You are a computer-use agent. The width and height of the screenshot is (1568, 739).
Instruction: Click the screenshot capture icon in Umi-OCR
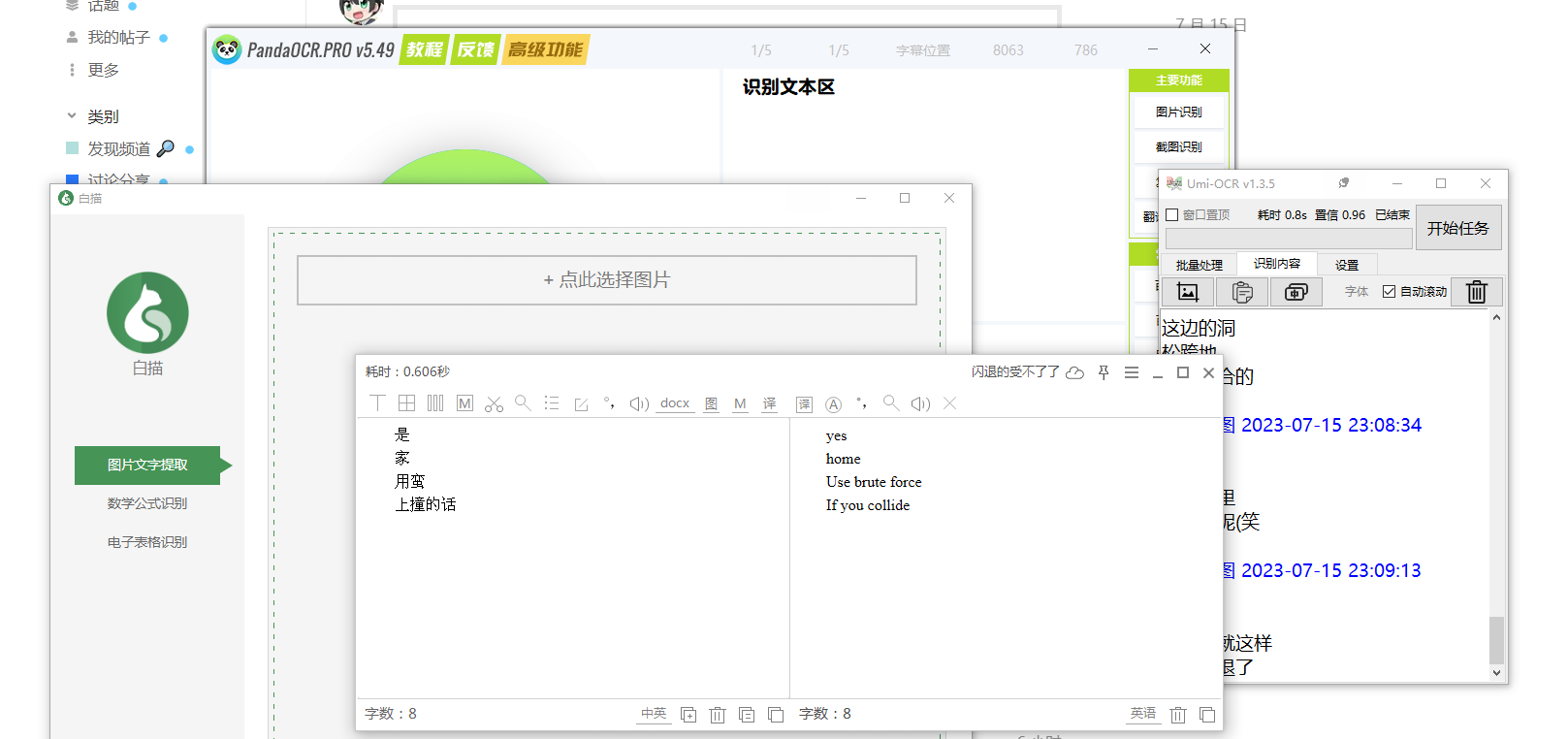point(1188,292)
